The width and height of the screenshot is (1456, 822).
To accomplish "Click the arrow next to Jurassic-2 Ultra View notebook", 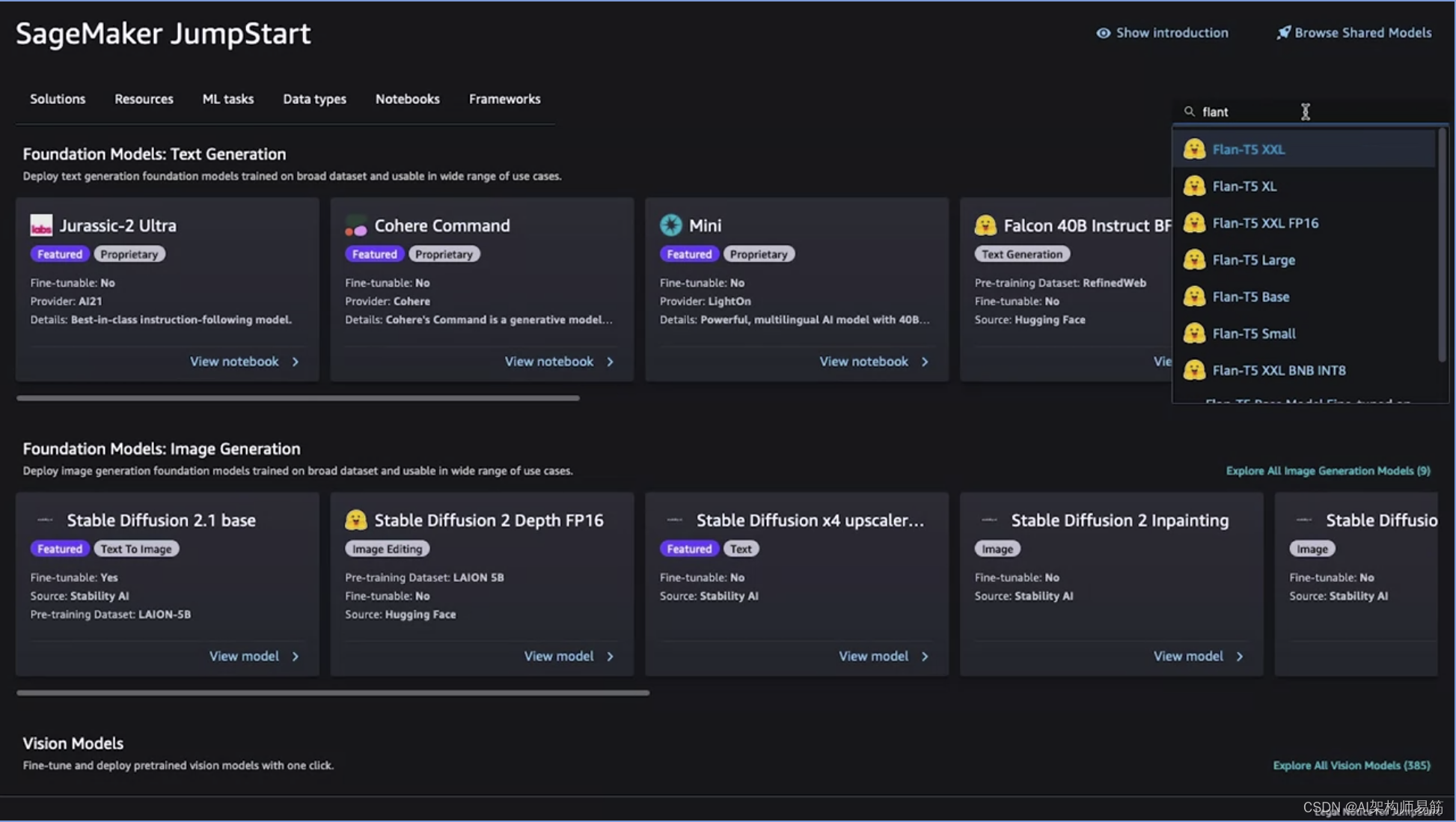I will [x=296, y=362].
